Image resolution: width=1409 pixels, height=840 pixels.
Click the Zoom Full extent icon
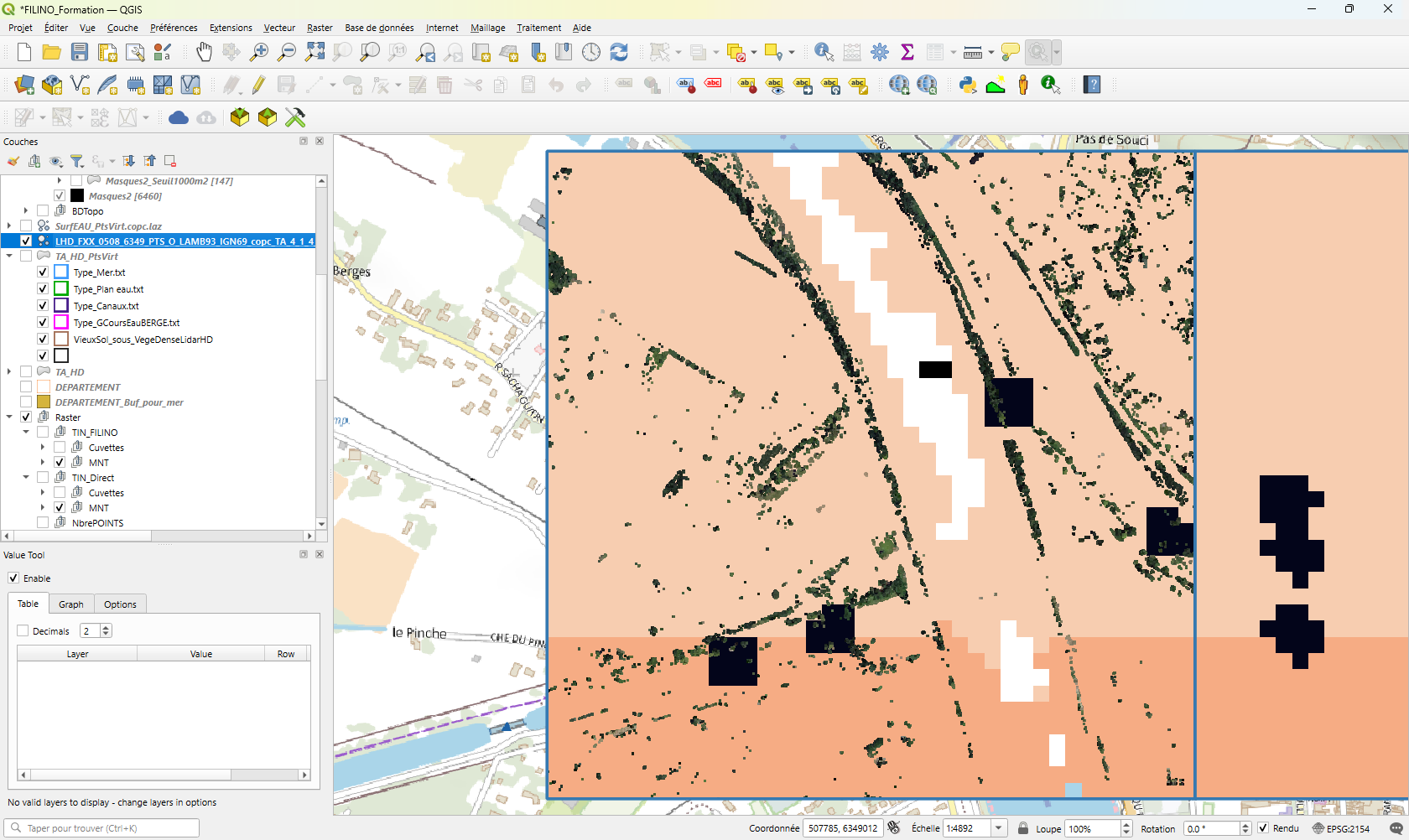315,52
